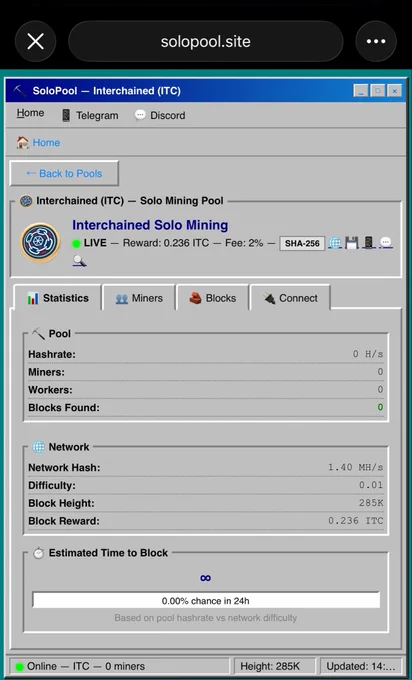Click the infinity time estimate symbol
Viewport: 412px width, 680px height.
pyautogui.click(x=206, y=578)
